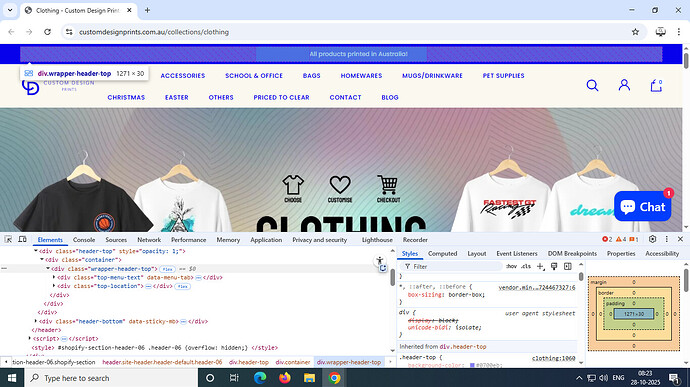Click the browser address bar URL

[154, 32]
